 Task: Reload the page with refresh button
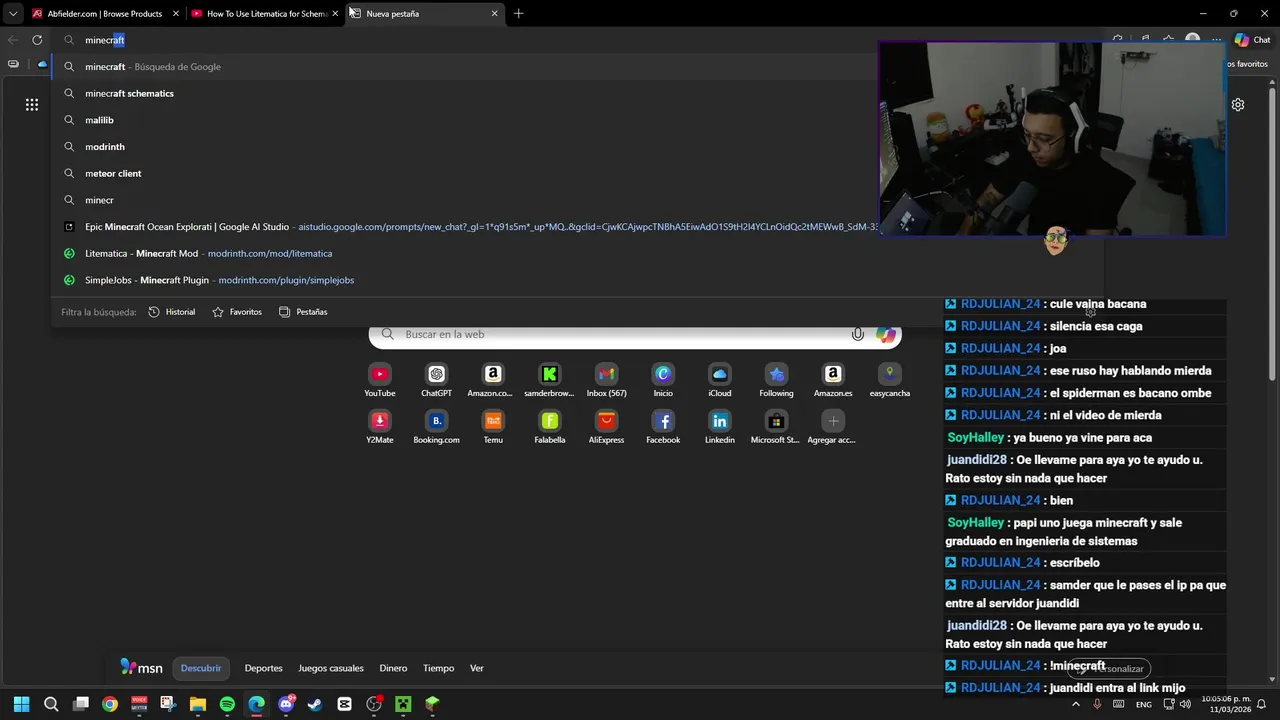pos(37,40)
